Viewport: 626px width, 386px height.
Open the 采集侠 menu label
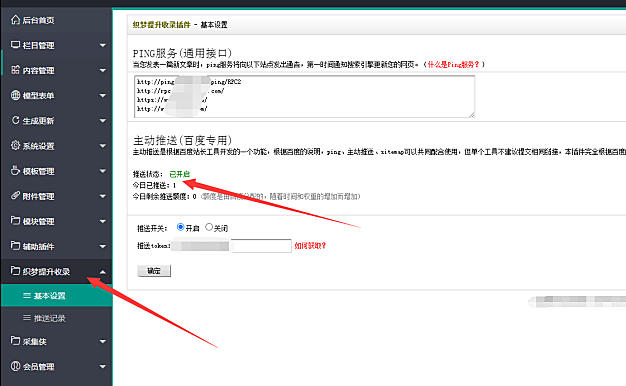34,342
